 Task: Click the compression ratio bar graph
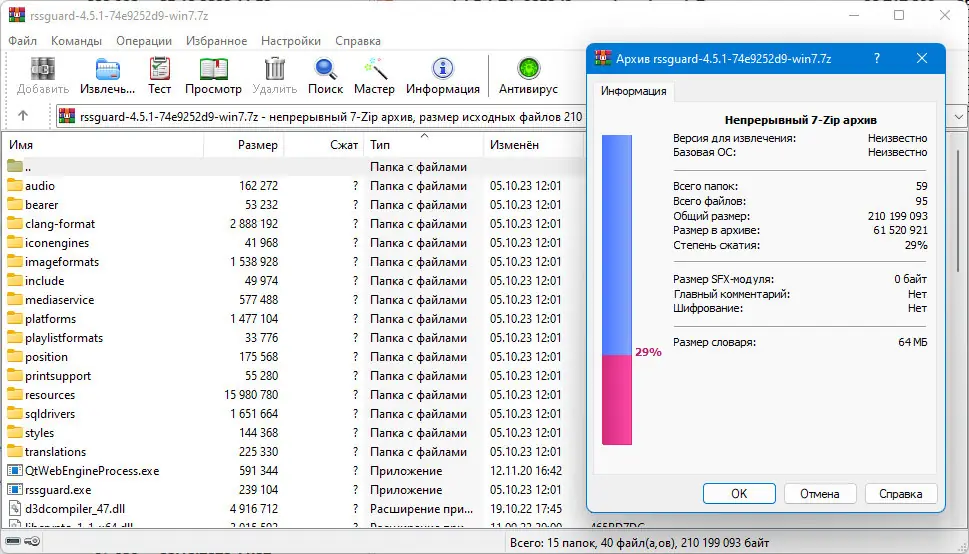[x=617, y=289]
